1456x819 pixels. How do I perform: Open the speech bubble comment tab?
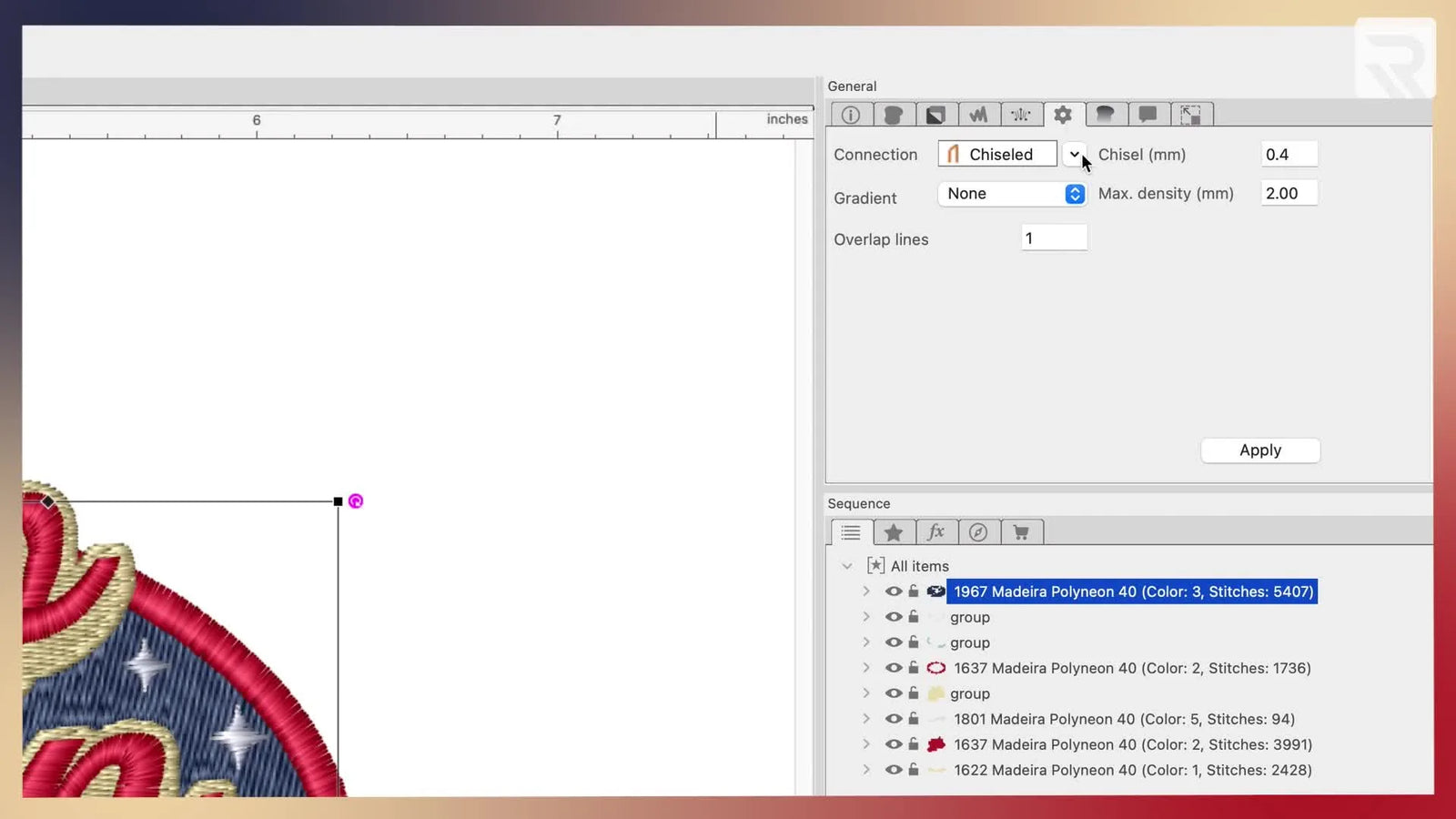1148,115
